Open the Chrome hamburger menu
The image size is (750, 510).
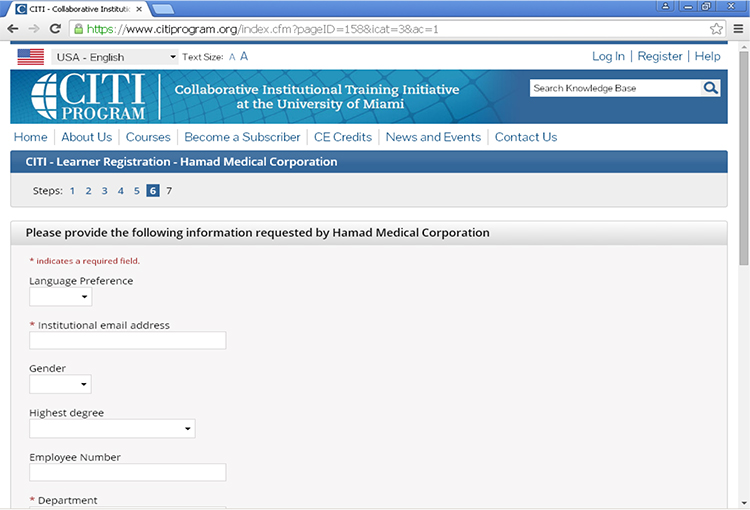739,29
